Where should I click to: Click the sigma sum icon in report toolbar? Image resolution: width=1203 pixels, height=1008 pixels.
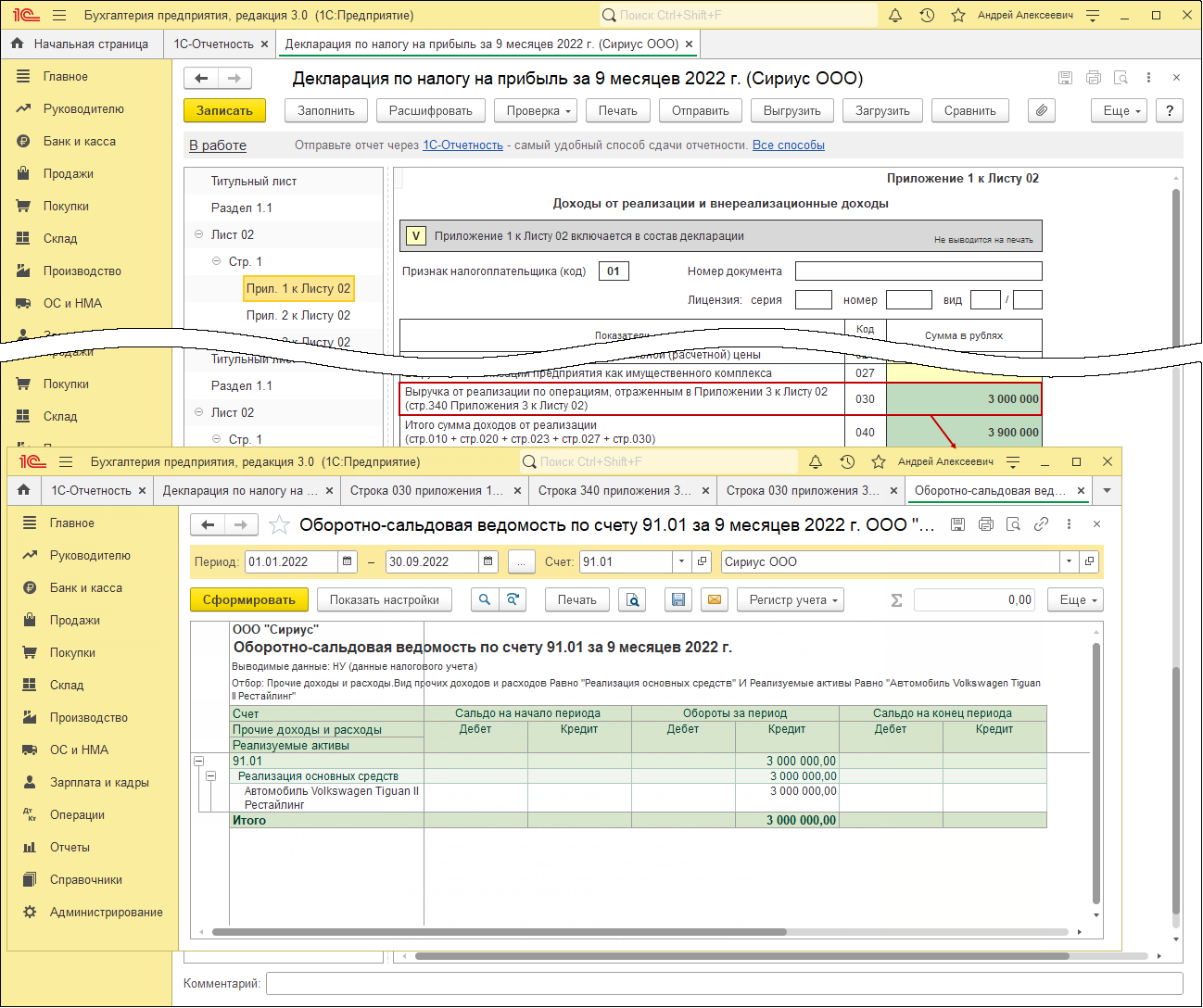(x=896, y=600)
